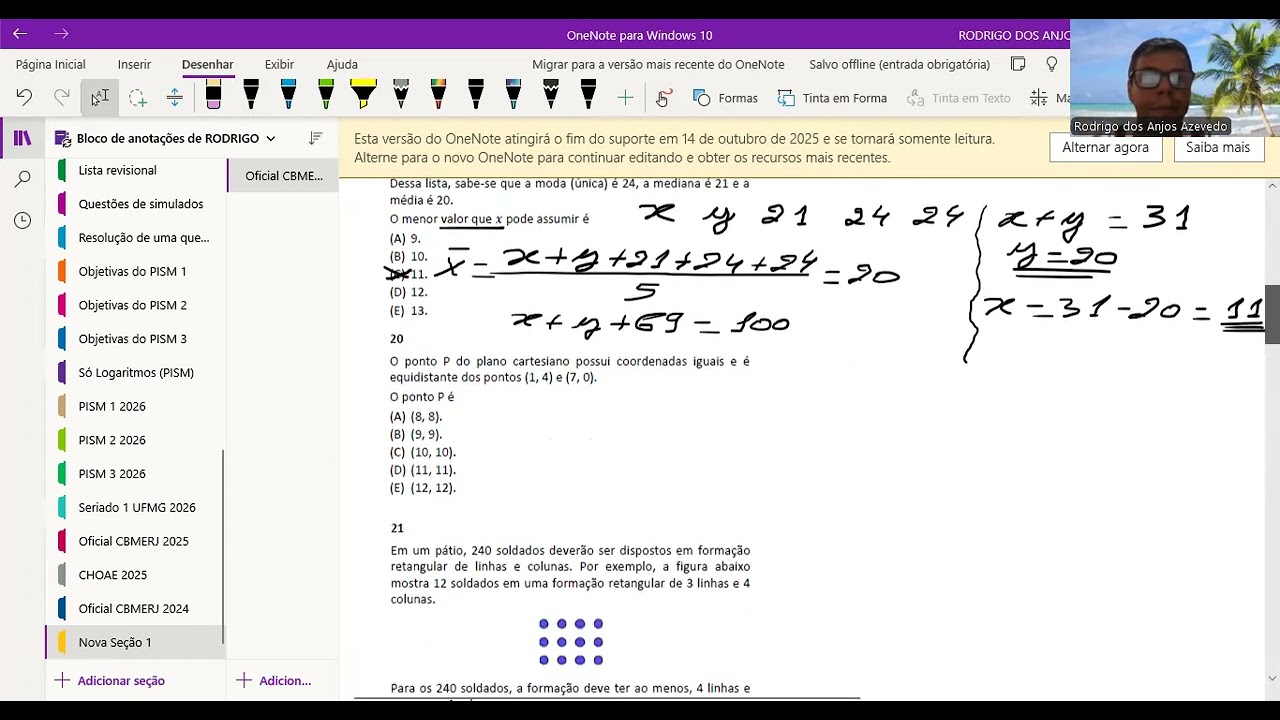Select the rainbow ink pen

[x=438, y=96]
